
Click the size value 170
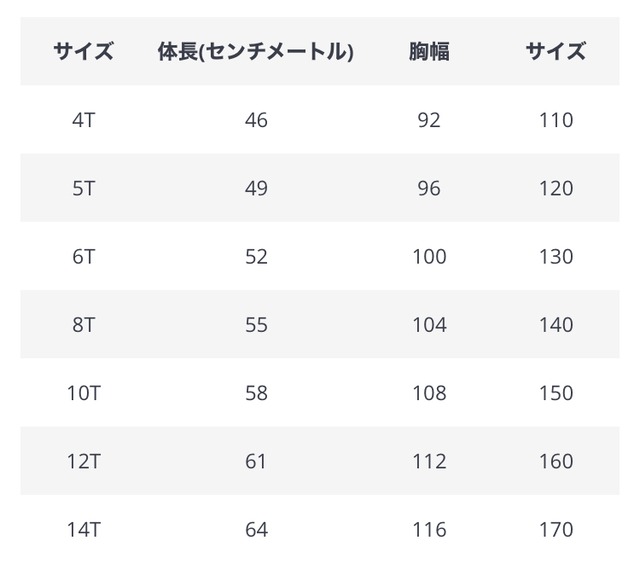point(555,529)
